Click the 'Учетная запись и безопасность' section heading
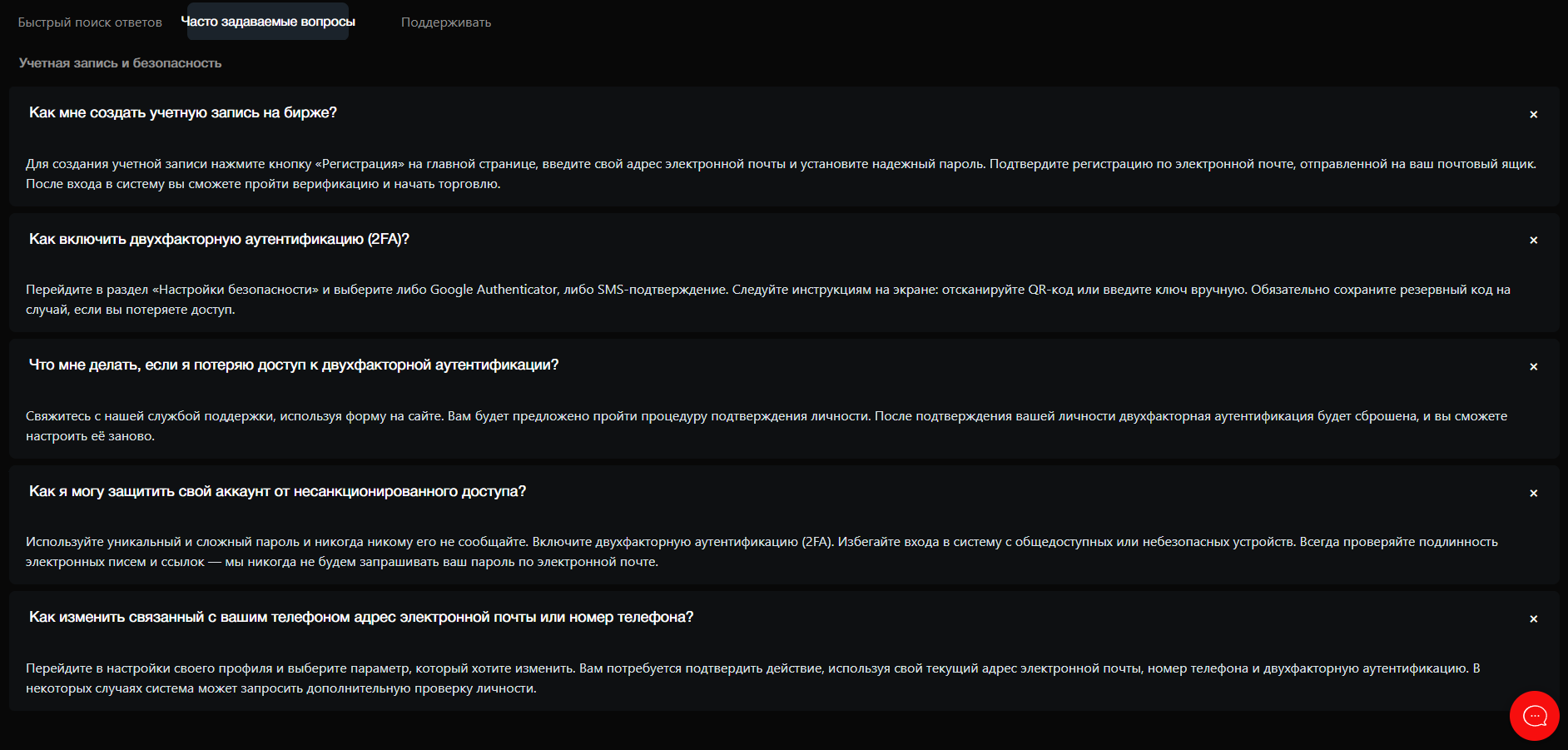 tap(120, 63)
